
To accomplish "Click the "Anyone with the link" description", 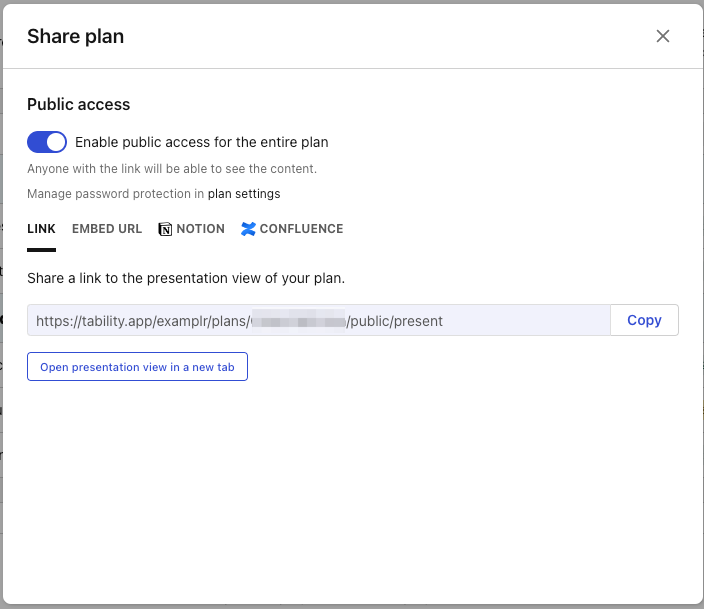I will (172, 168).
